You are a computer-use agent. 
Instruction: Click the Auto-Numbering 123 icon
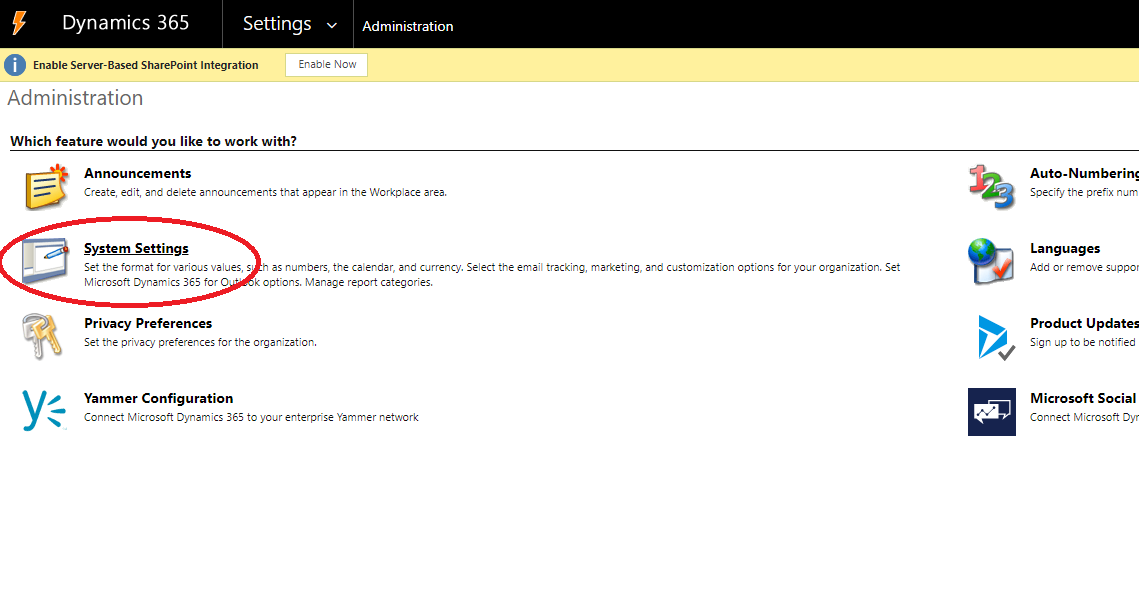coord(992,187)
